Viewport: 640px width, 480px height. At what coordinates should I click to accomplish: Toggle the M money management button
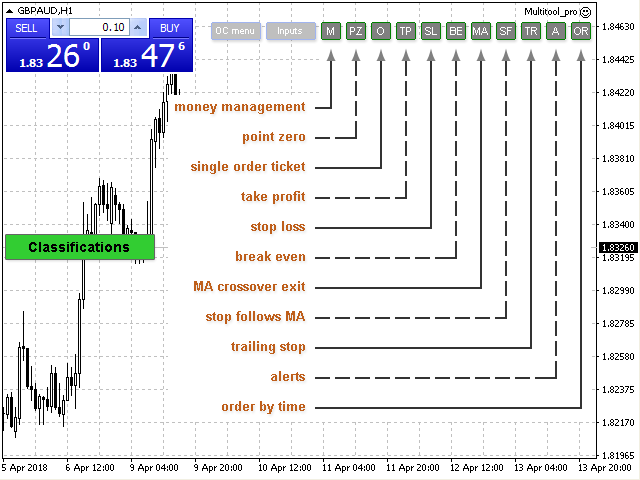point(331,31)
